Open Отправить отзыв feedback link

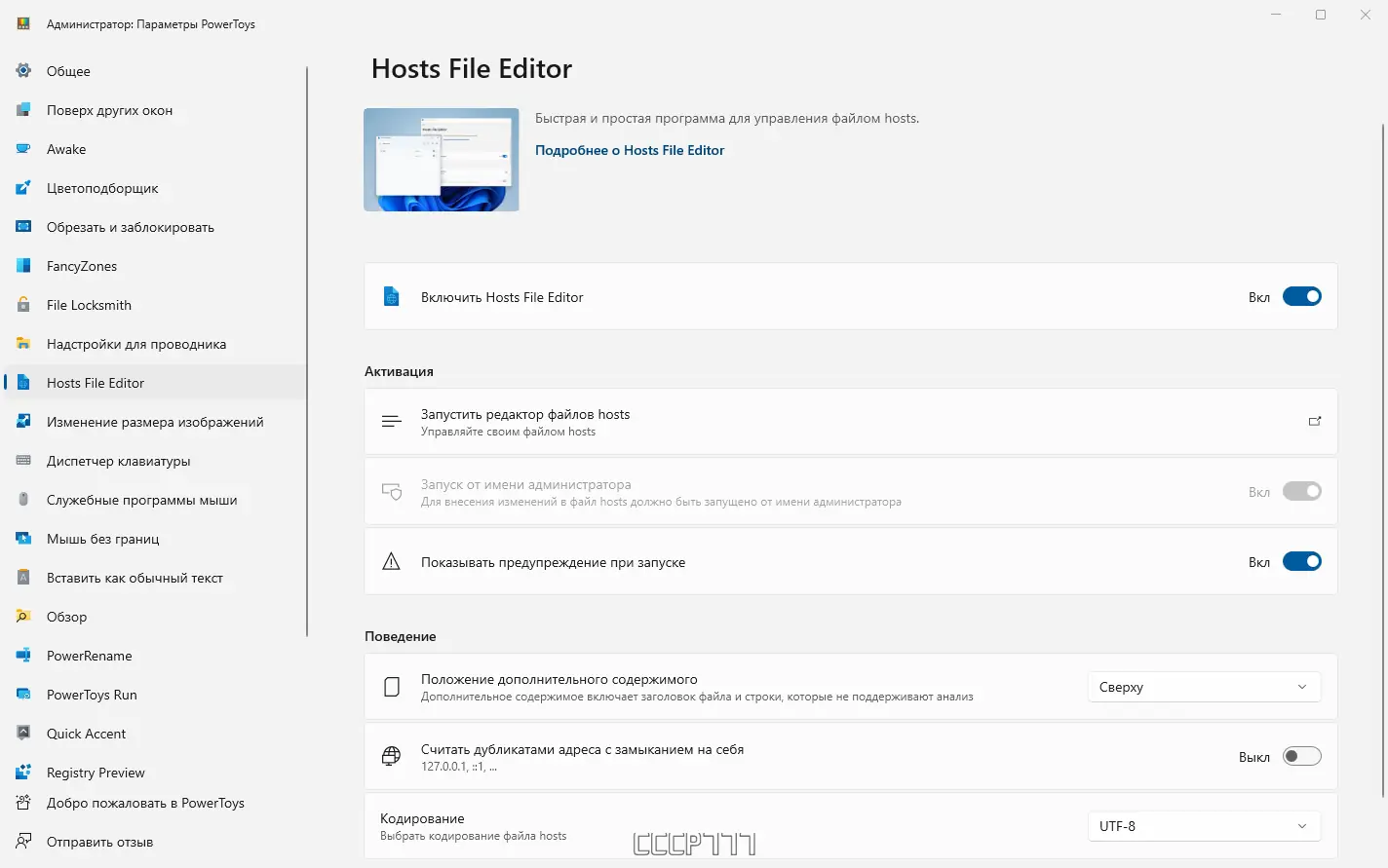[156, 841]
